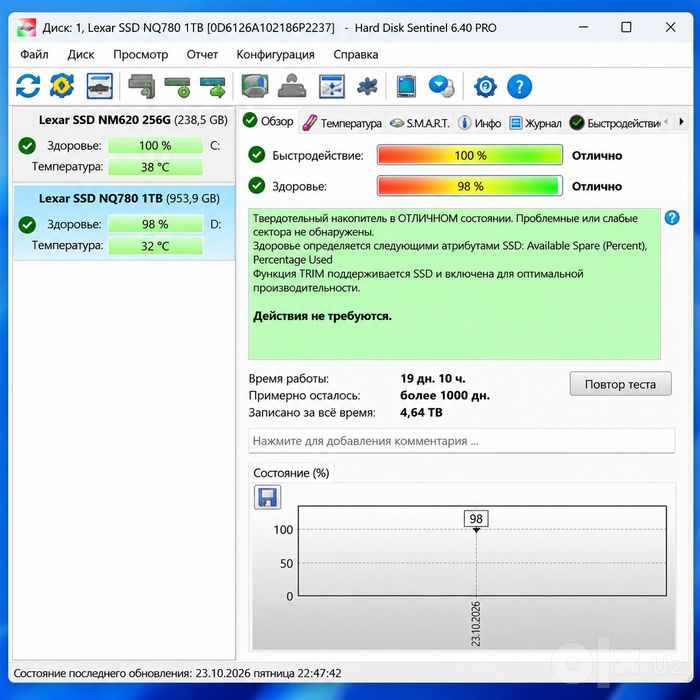Click the comment input field

(462, 441)
